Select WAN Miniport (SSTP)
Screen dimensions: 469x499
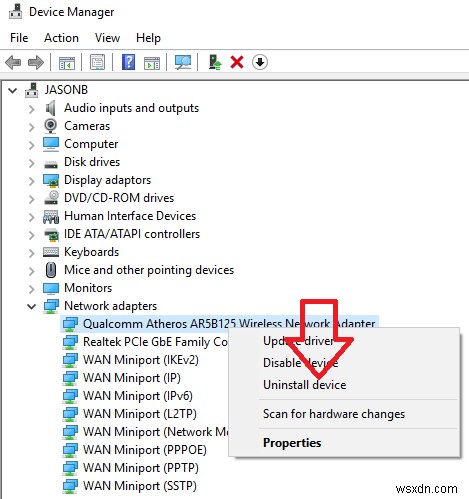tap(140, 486)
